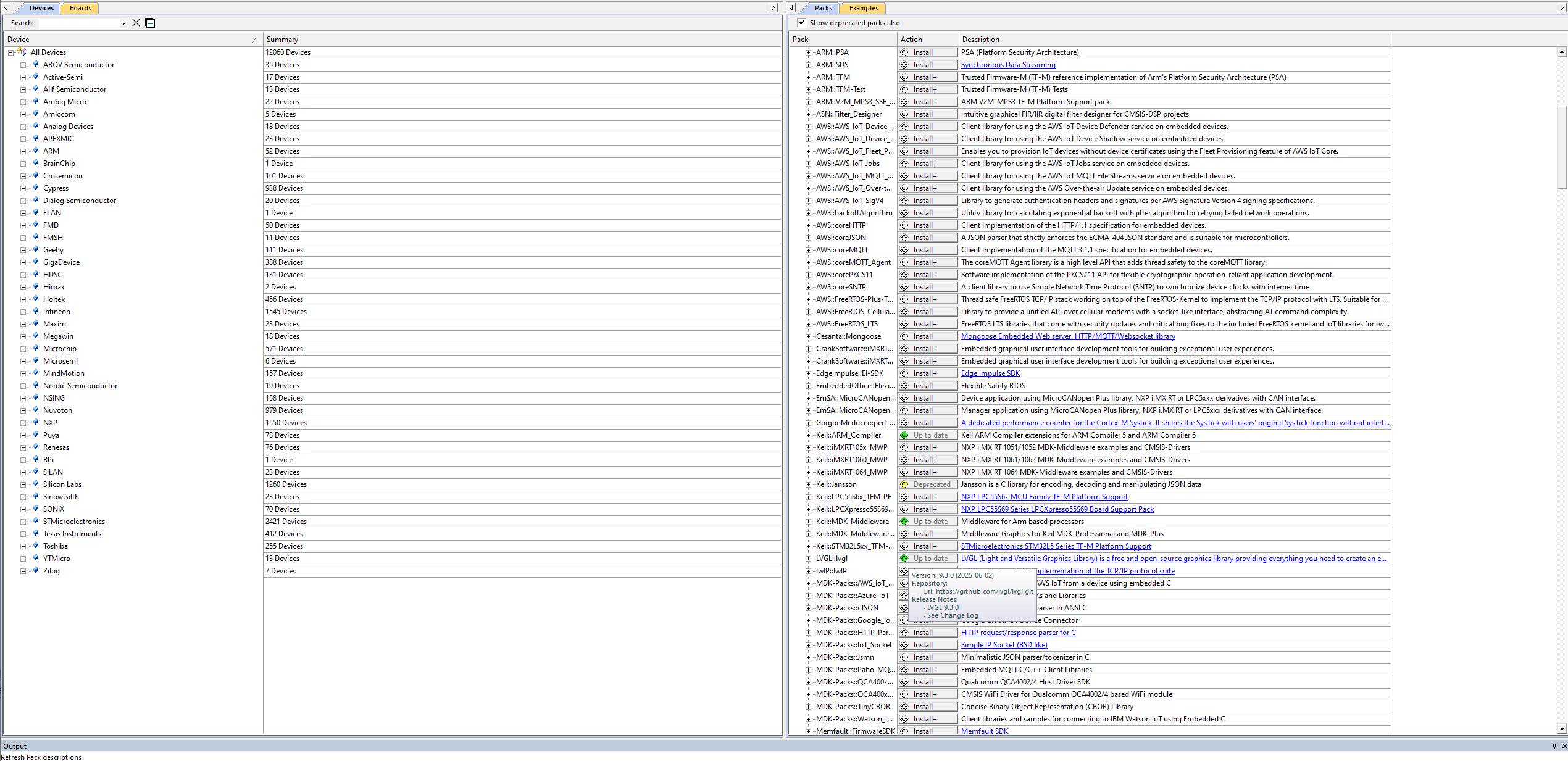The height and width of the screenshot is (761, 1568).
Task: Click the ARM vendor diamond icon
Action: coord(36,151)
